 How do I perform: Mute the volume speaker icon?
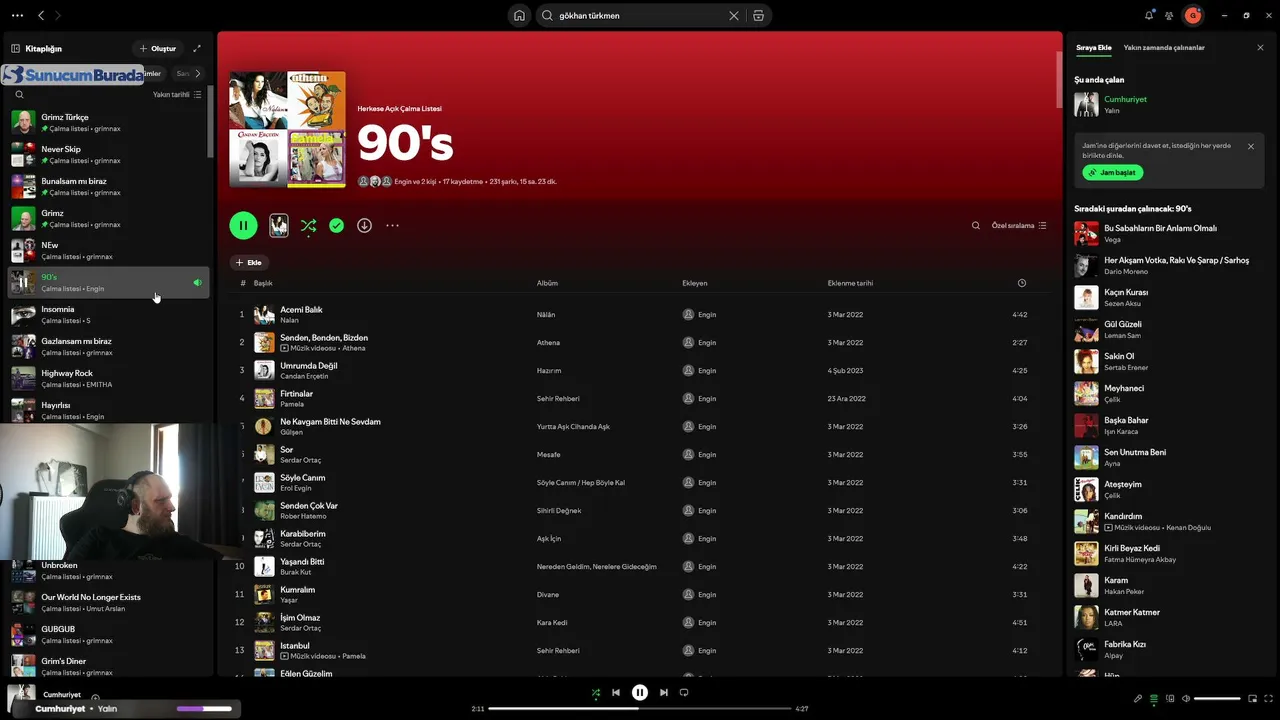[1185, 698]
